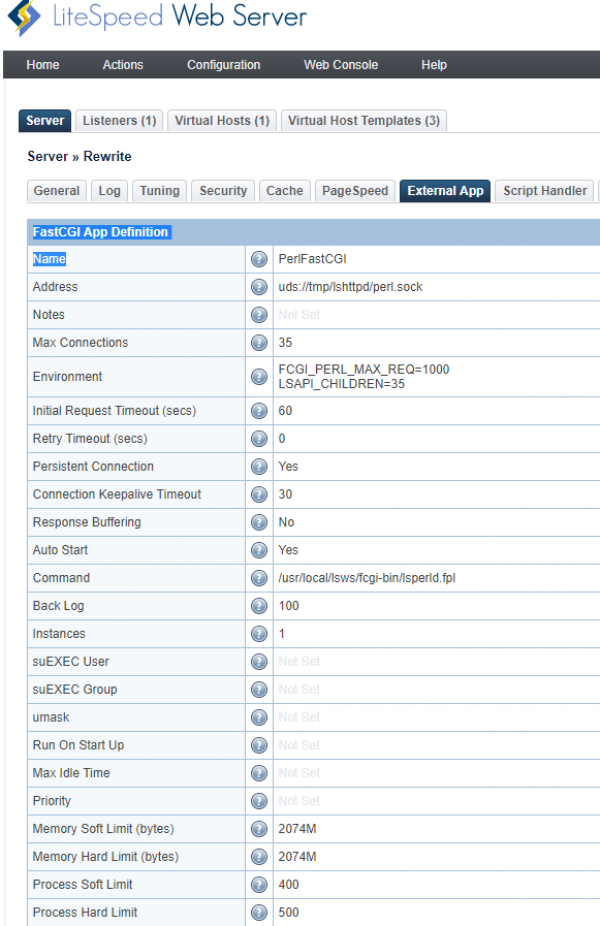Open help icon for Priority row

tap(259, 801)
